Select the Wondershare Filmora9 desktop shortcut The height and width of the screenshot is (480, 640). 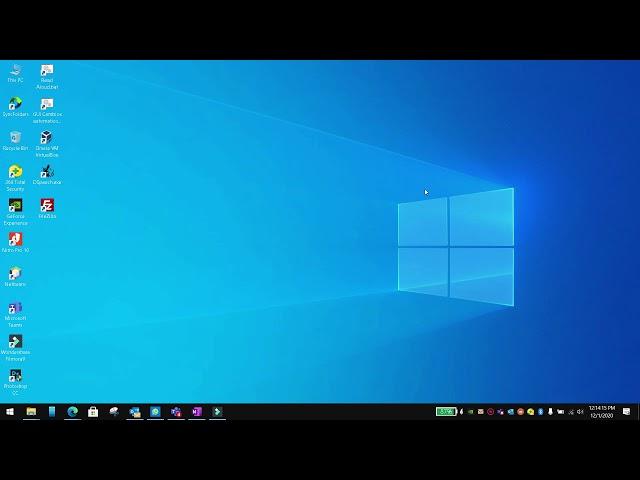click(x=15, y=348)
